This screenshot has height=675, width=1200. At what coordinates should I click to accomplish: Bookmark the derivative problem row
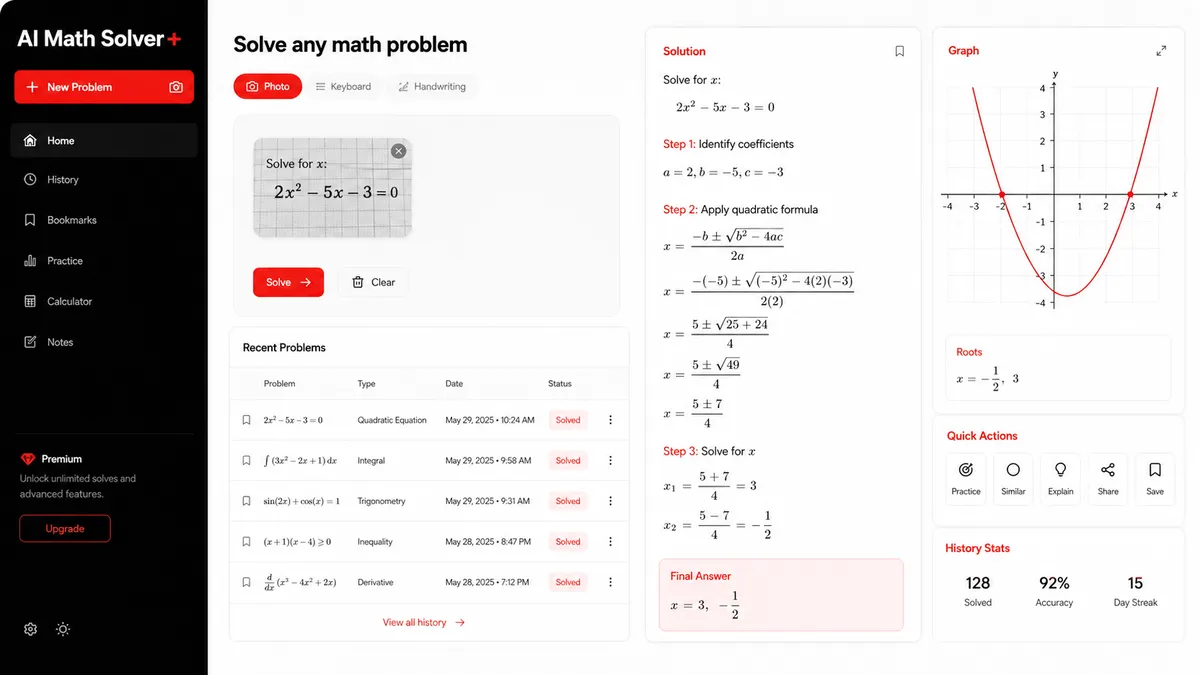click(247, 582)
